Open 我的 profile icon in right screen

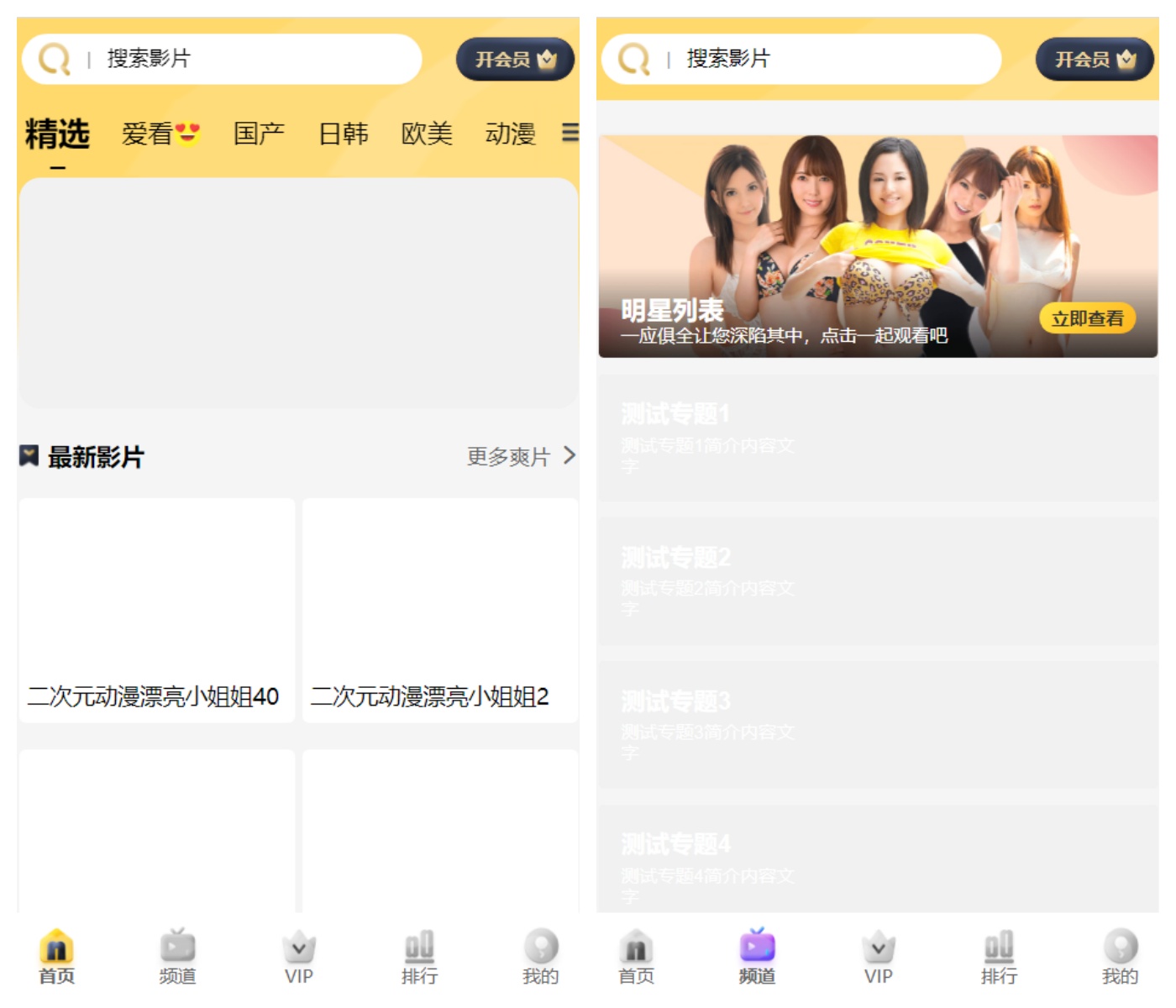pos(1120,948)
